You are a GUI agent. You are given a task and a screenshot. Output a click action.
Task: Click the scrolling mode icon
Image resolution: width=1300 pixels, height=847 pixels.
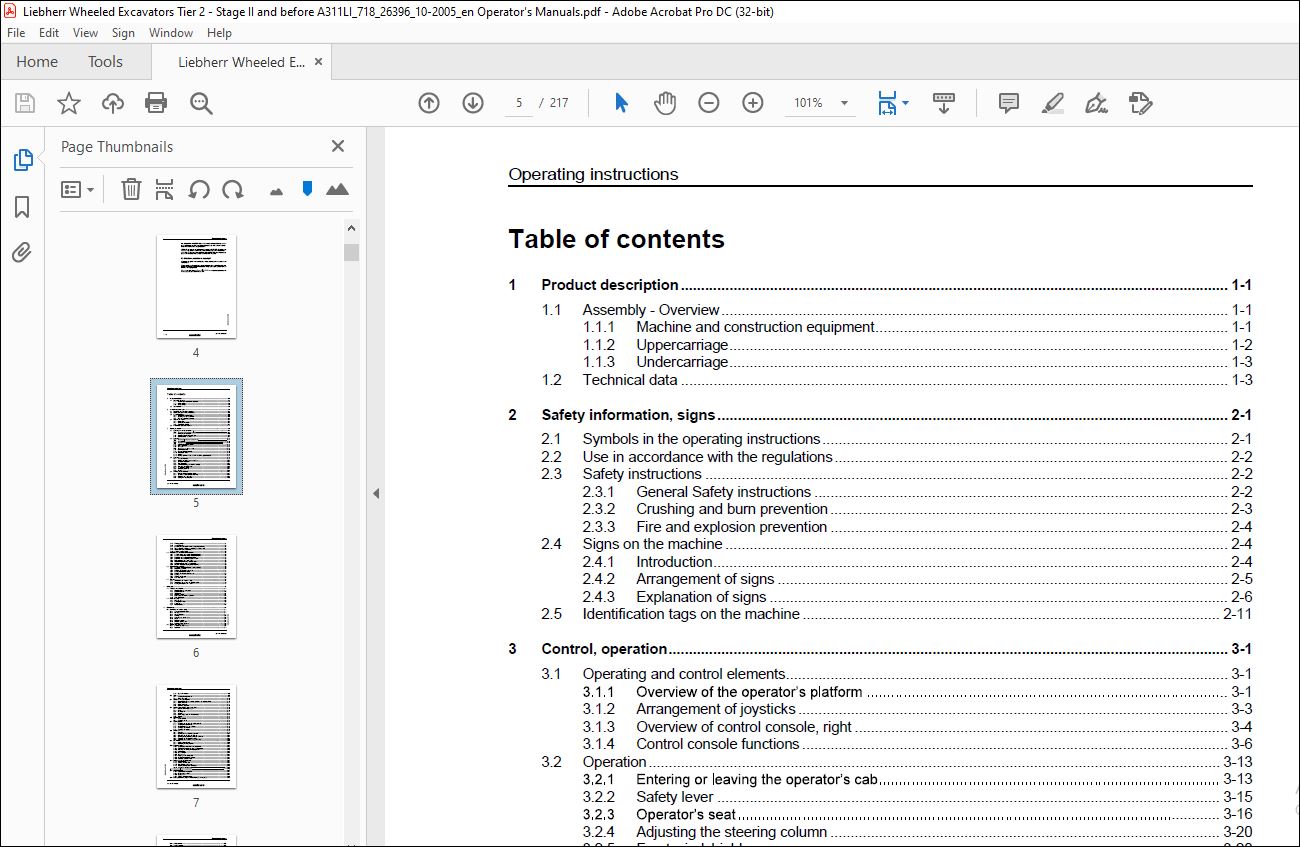click(x=944, y=103)
